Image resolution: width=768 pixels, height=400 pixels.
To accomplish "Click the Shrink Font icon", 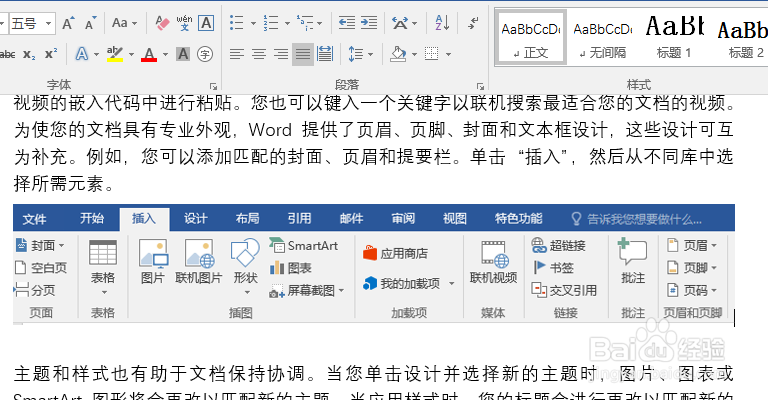I will point(91,23).
